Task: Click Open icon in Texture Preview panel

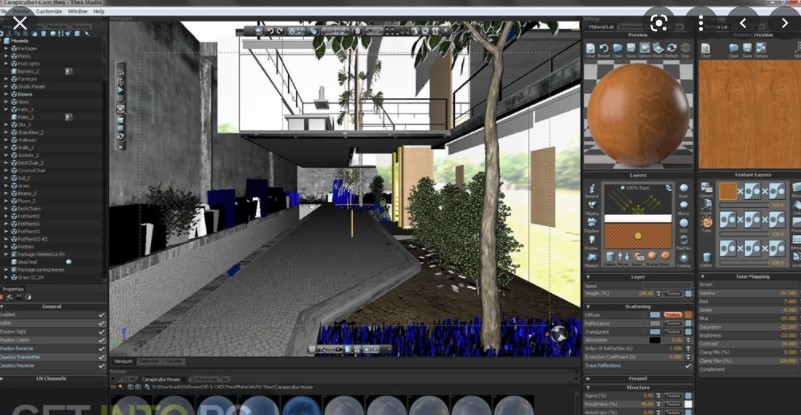Action: (734, 50)
